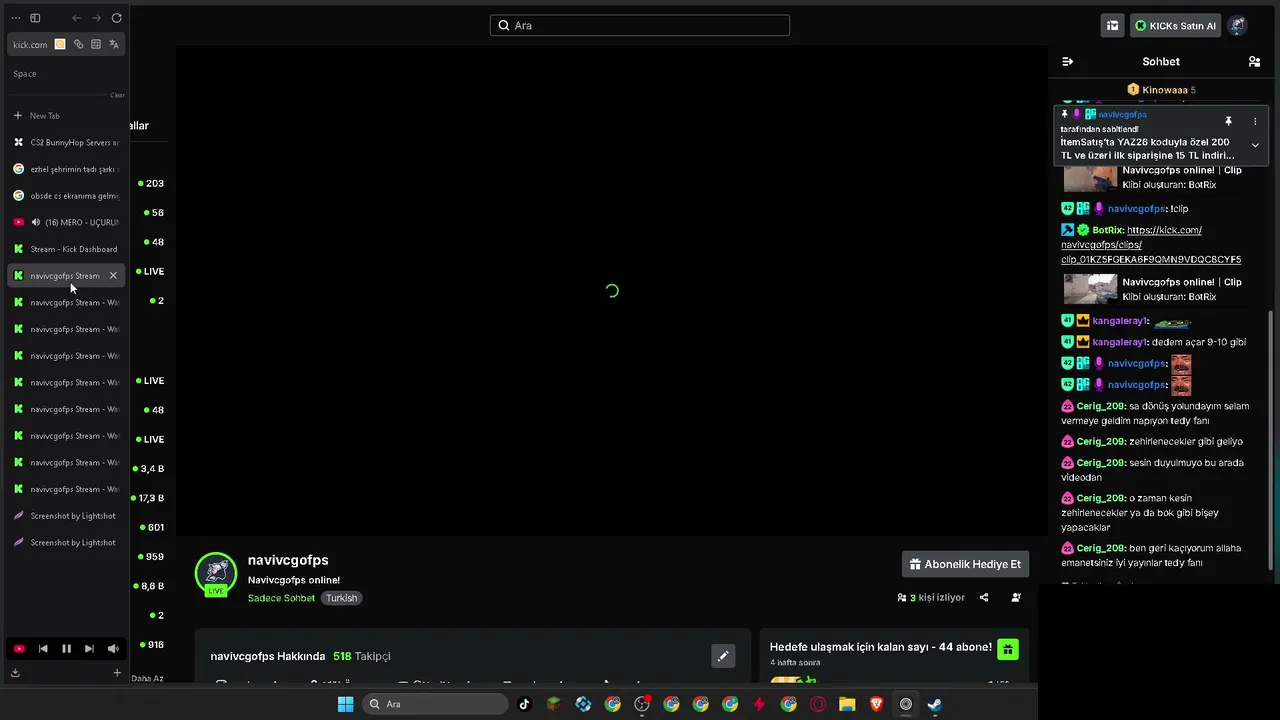Collapse the Sohbet chat panel
Image resolution: width=1280 pixels, height=720 pixels.
(1068, 62)
